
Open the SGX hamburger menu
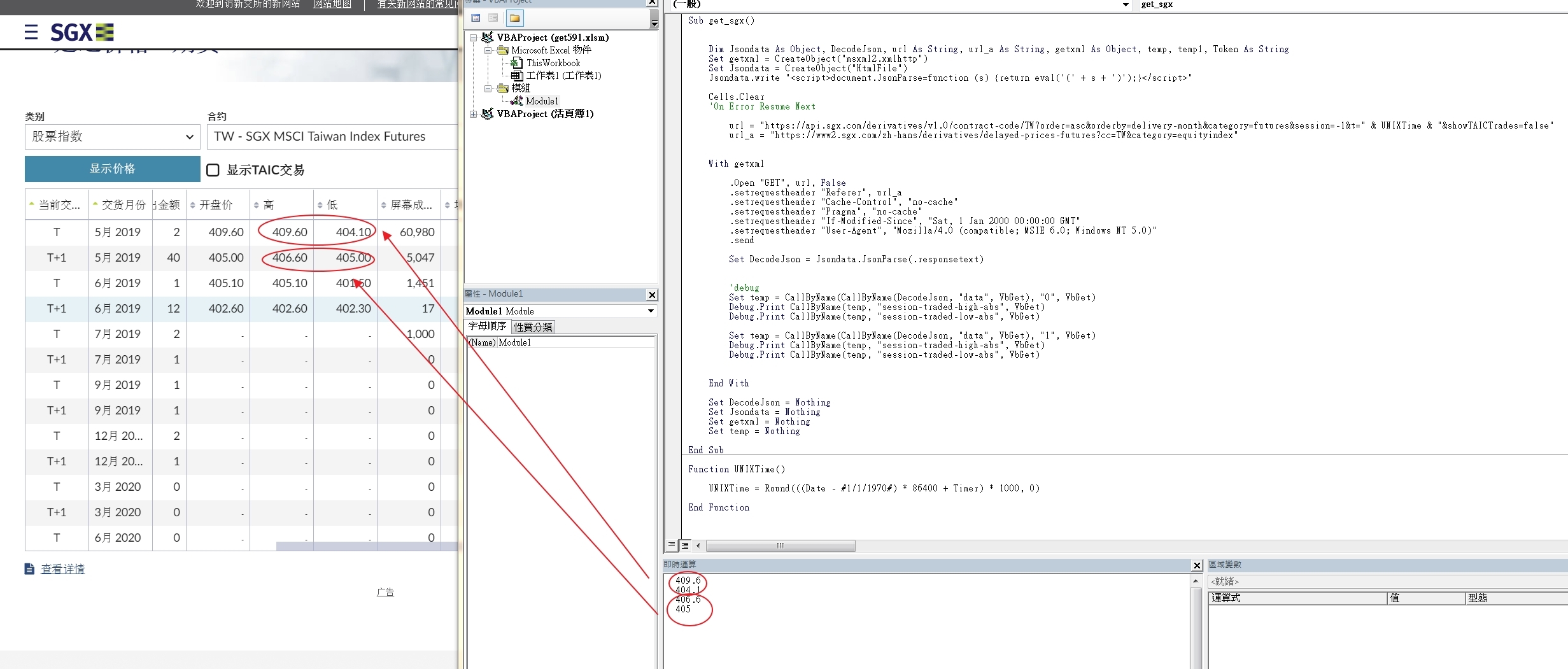[x=31, y=32]
